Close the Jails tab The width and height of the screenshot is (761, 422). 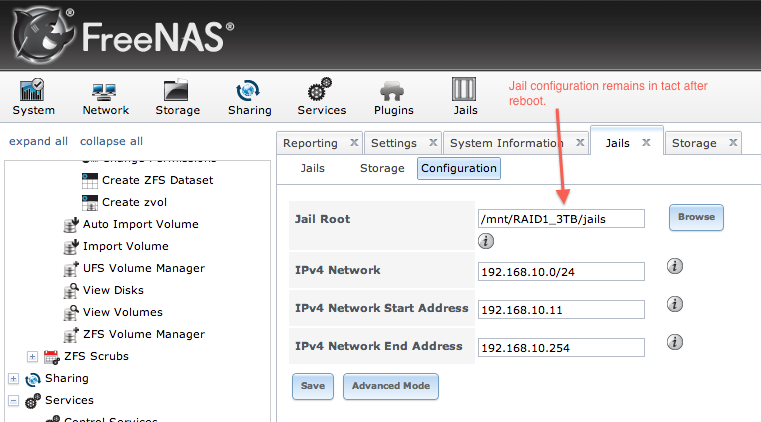646,143
